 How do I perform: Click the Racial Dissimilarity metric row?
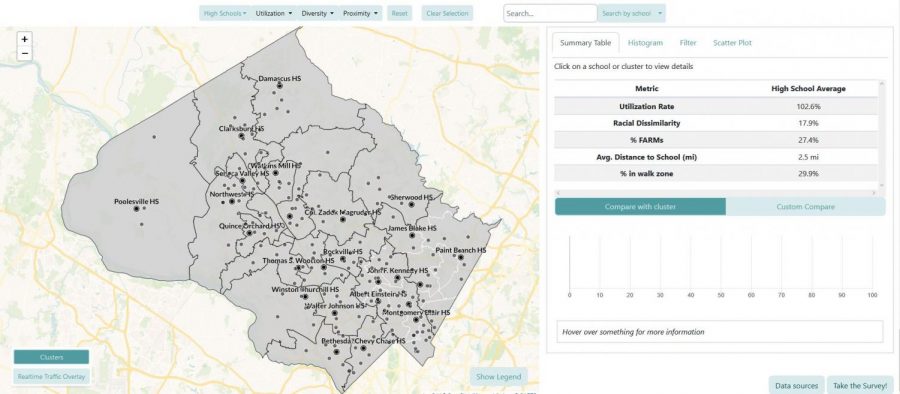[x=716, y=123]
